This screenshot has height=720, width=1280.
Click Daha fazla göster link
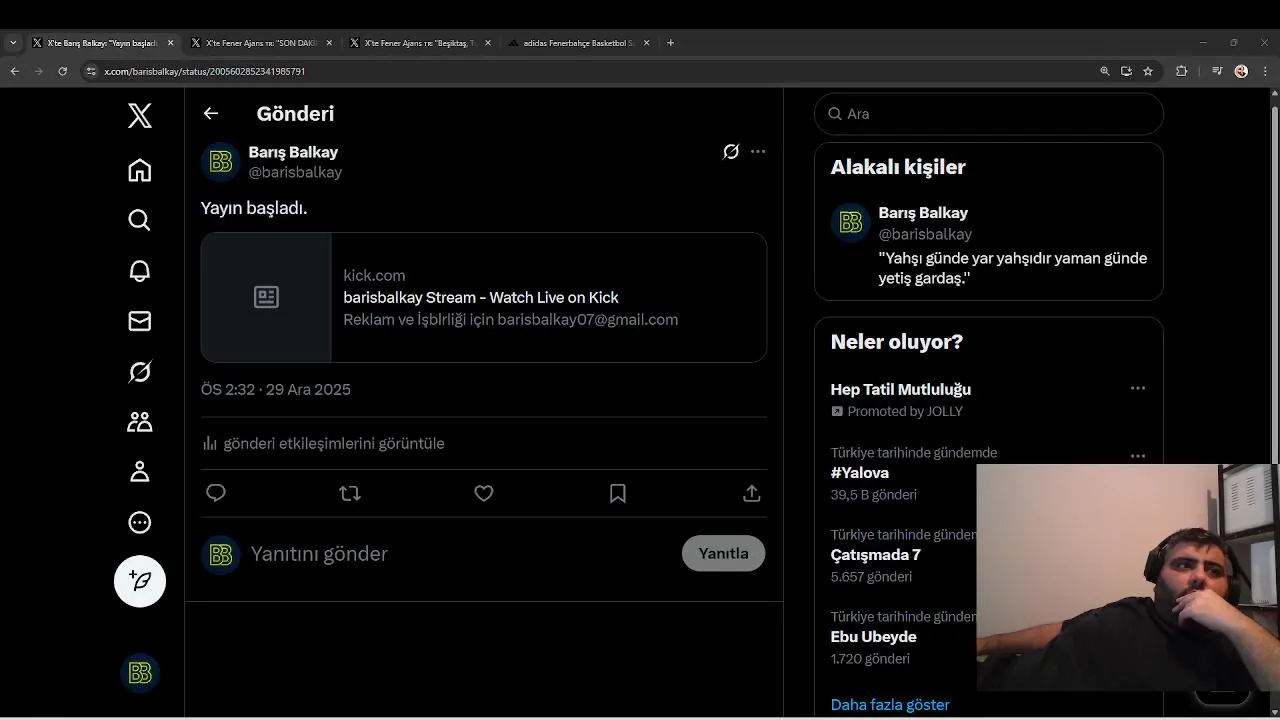coord(890,705)
